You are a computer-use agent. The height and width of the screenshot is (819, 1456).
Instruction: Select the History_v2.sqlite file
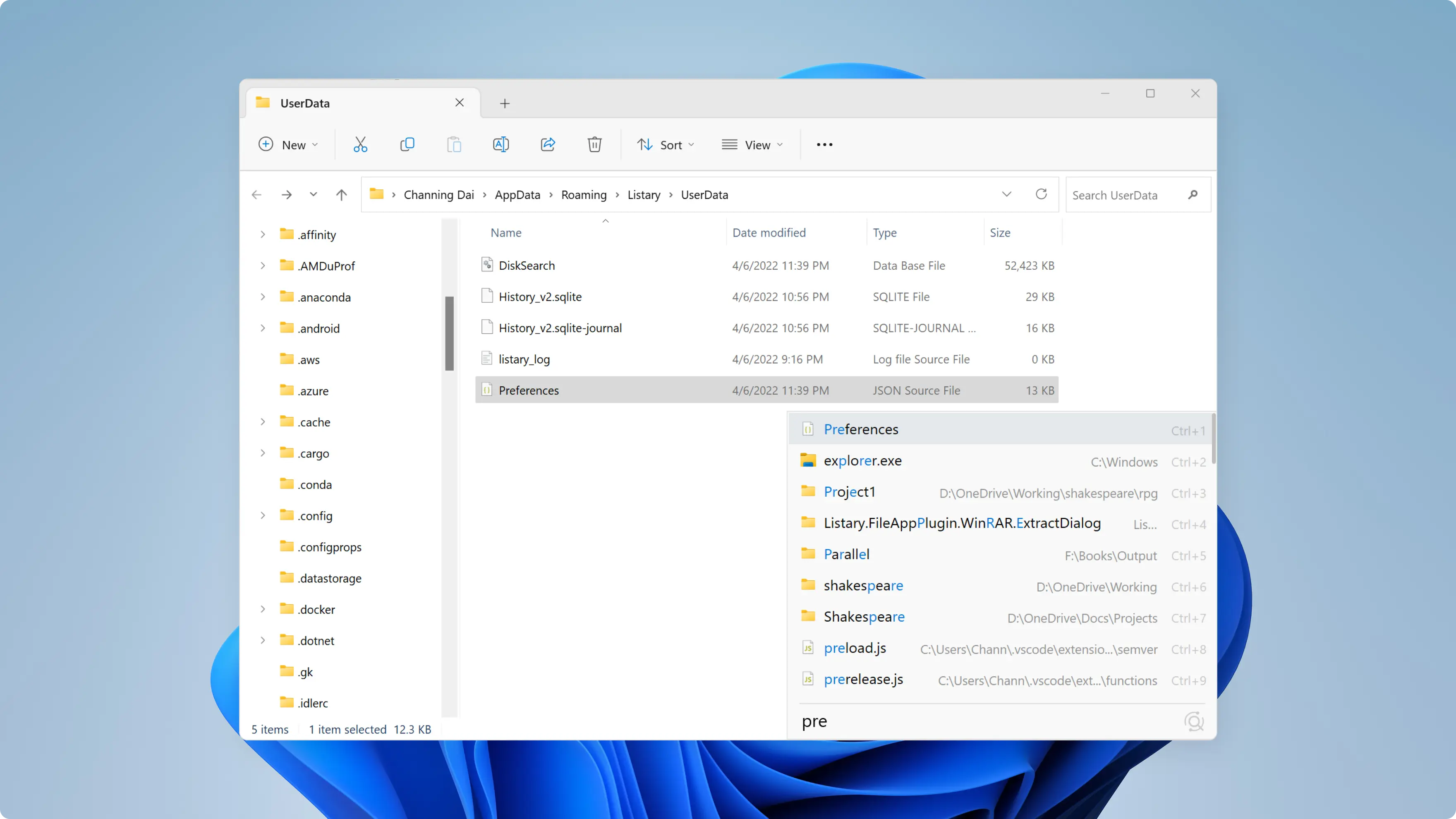[766, 297]
